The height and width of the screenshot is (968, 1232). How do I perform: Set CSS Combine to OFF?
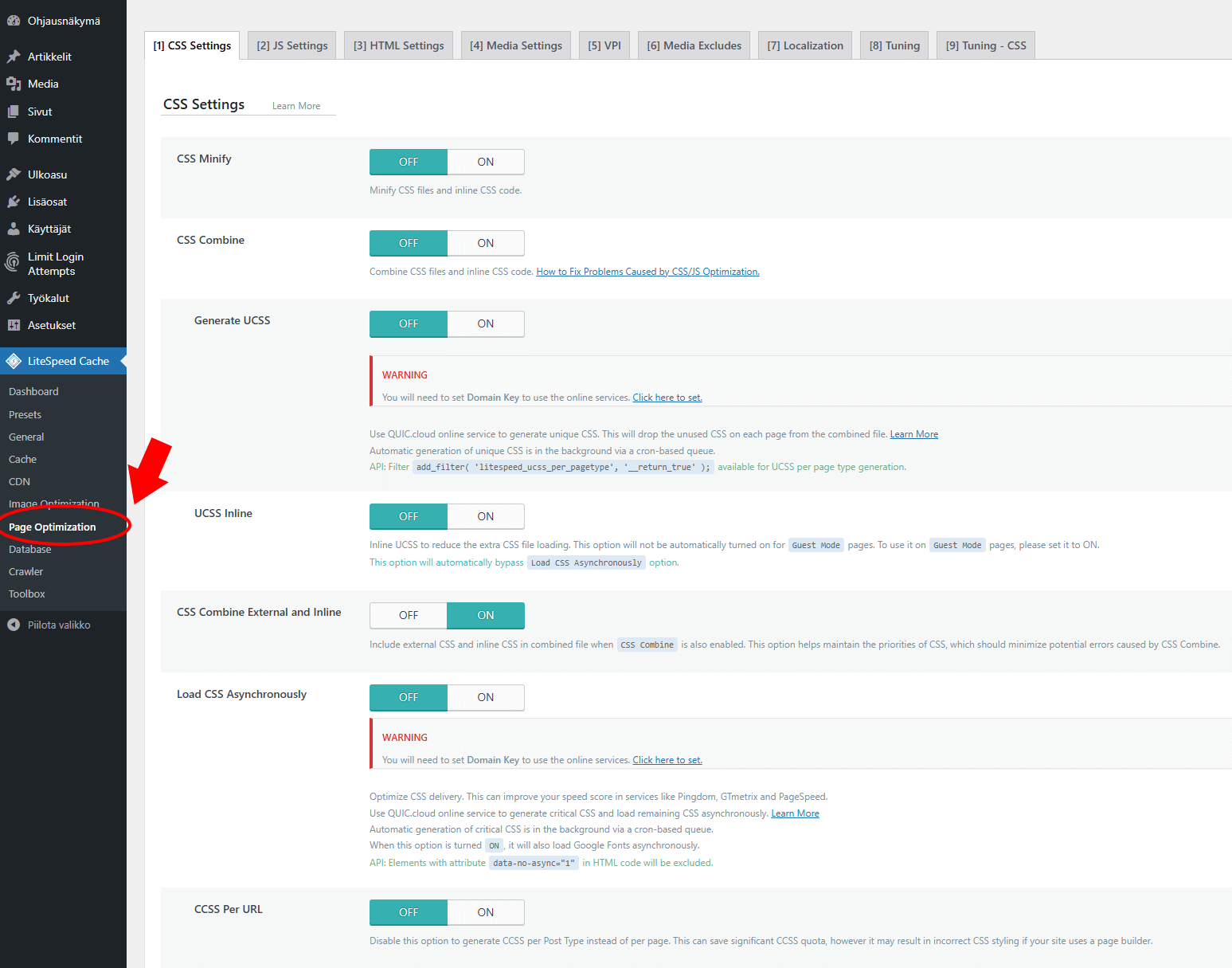click(409, 243)
